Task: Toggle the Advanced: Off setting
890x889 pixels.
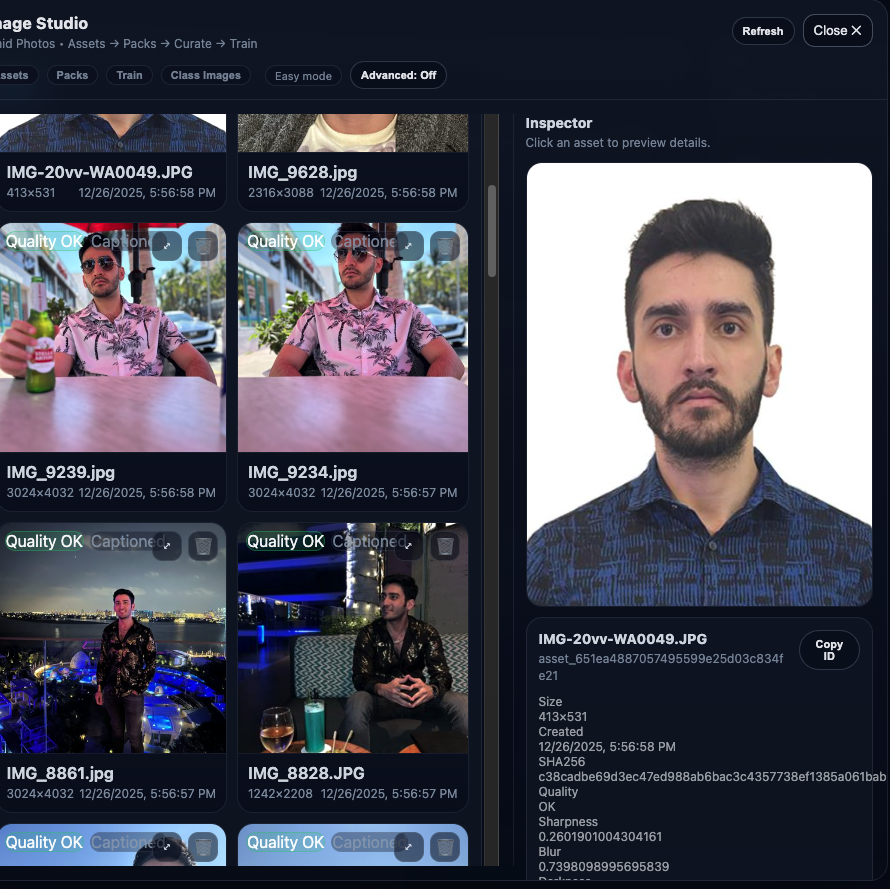Action: pyautogui.click(x=398, y=76)
